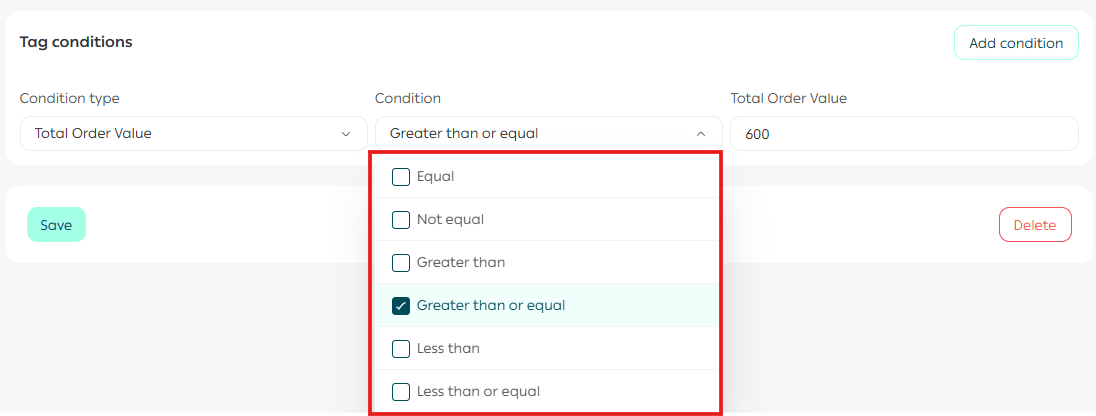Click the highlighted Greater than or equal option text
The image size is (1096, 416).
pos(491,306)
